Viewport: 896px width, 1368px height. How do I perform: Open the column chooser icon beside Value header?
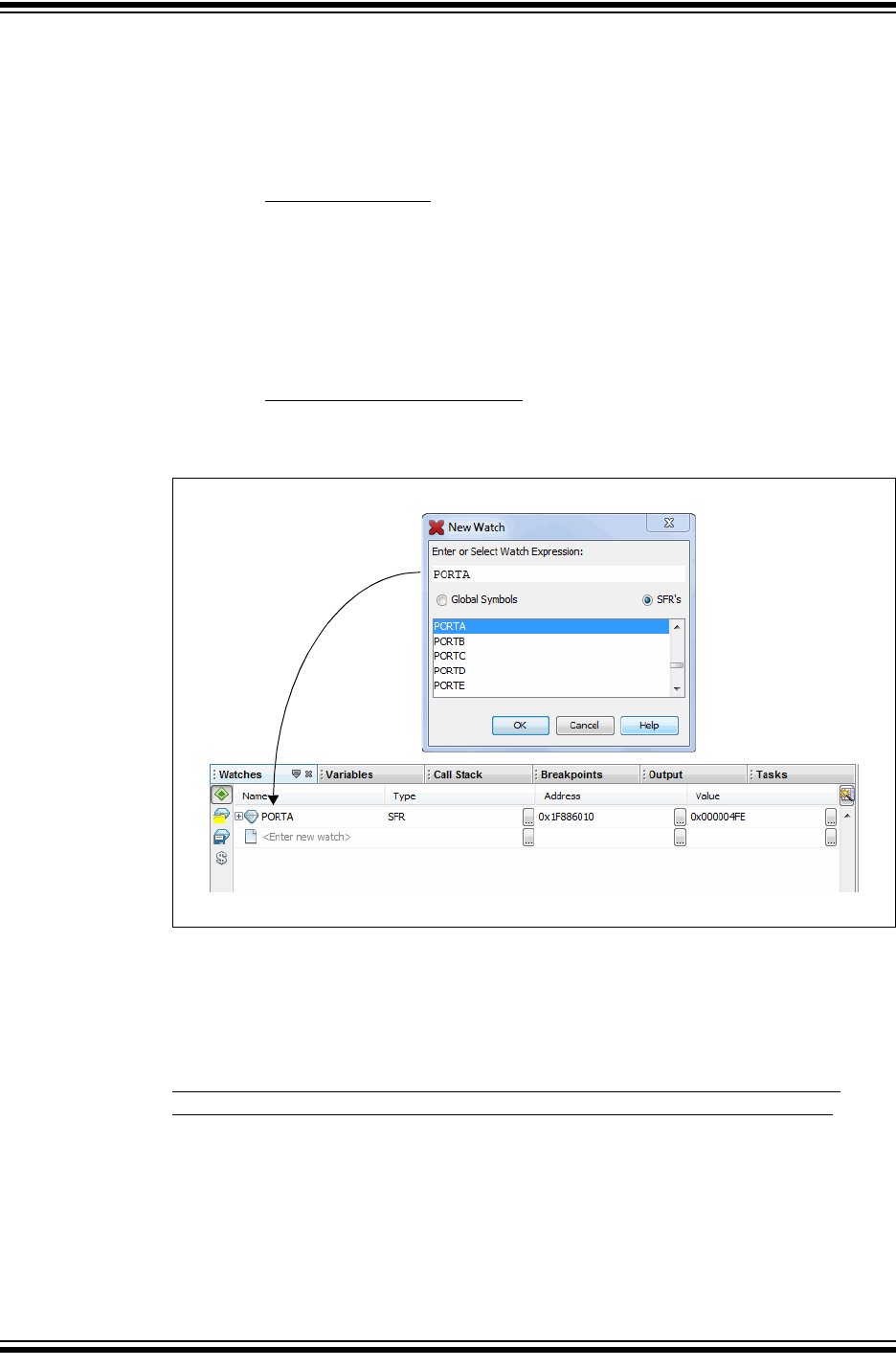[x=846, y=795]
